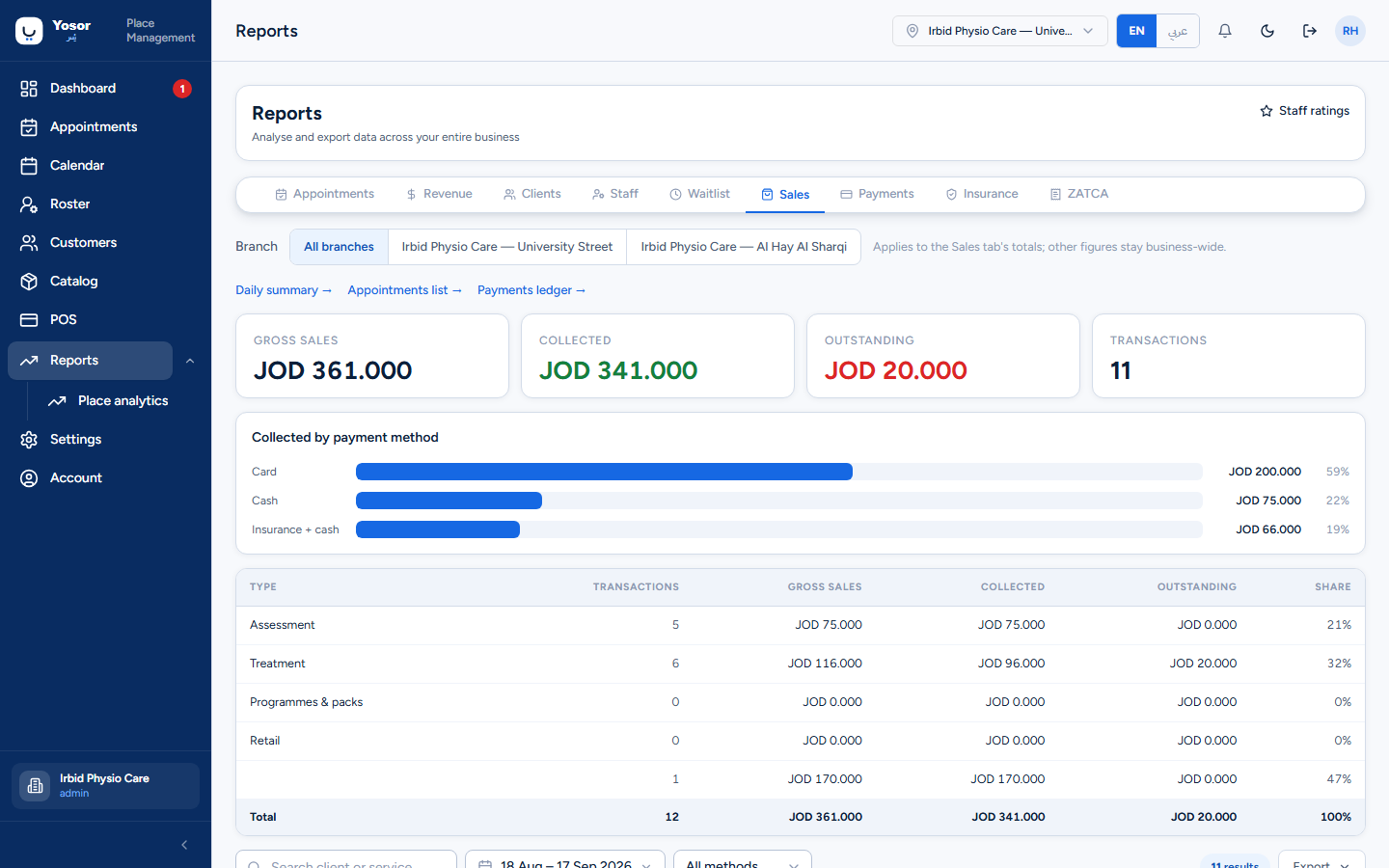
Task: Open the RH user avatar
Action: [1350, 31]
